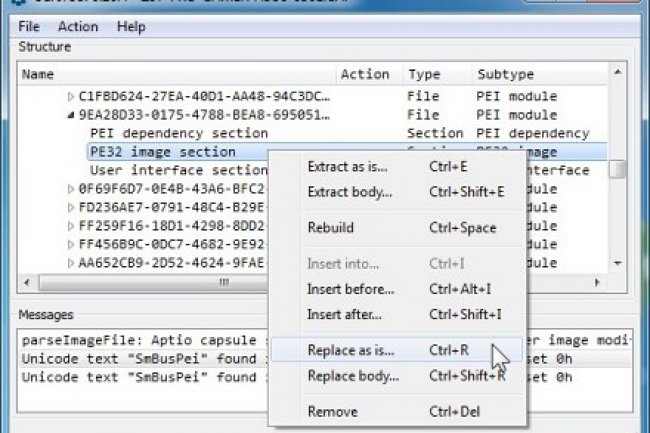Select the PEI dependency section row
650x433 pixels.
(179, 133)
